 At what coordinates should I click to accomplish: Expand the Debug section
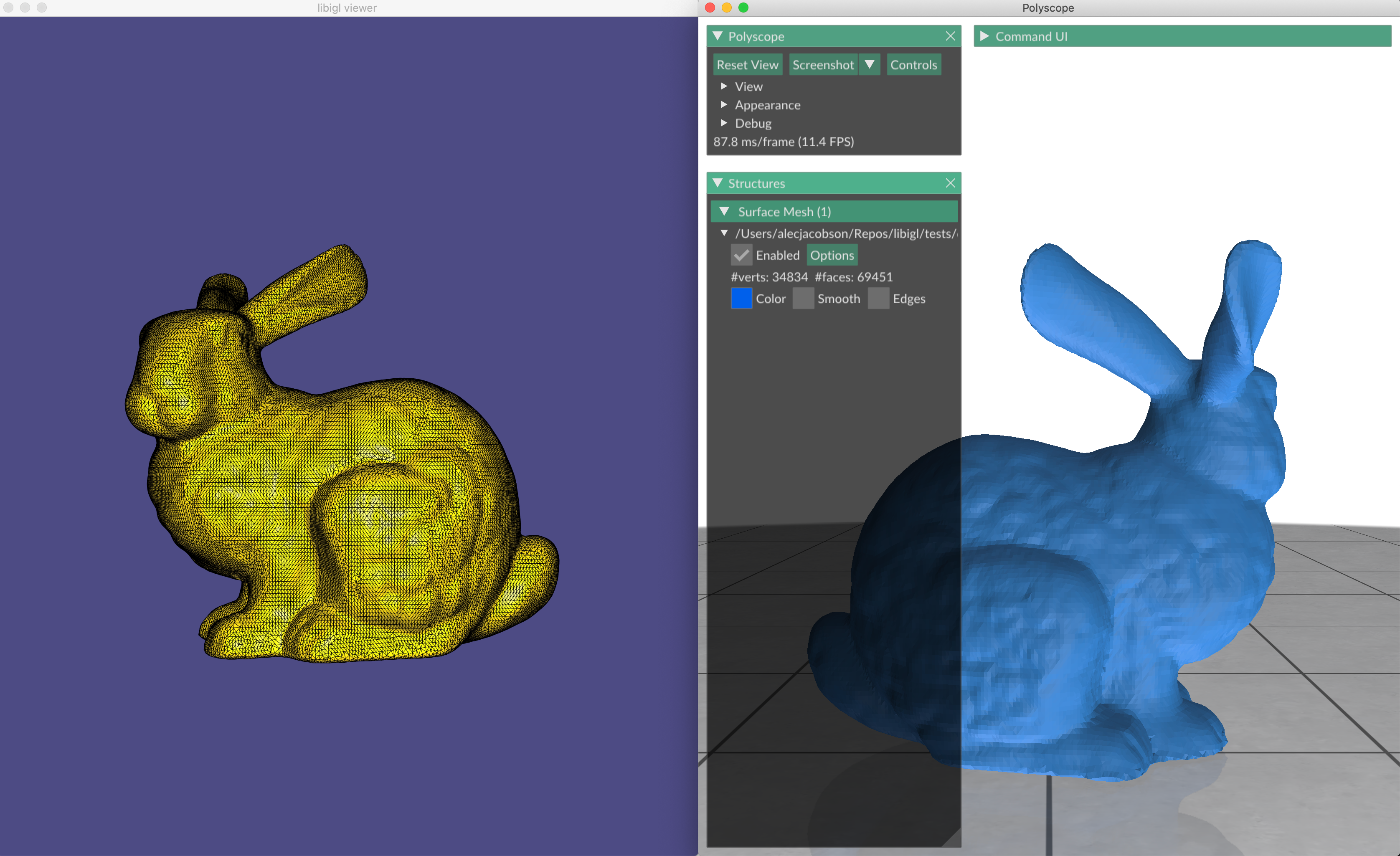click(724, 123)
